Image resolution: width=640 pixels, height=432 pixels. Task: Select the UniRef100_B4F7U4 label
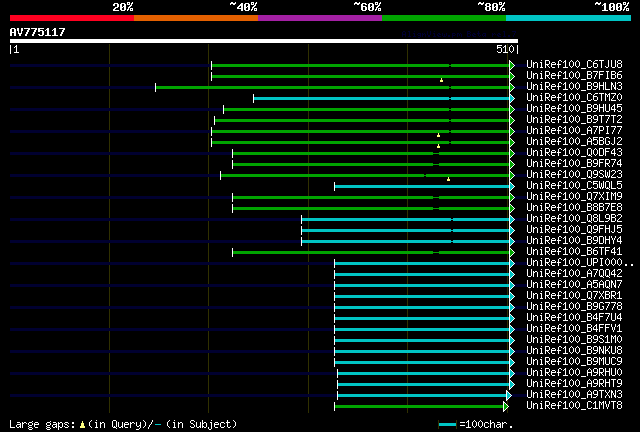pyautogui.click(x=574, y=318)
